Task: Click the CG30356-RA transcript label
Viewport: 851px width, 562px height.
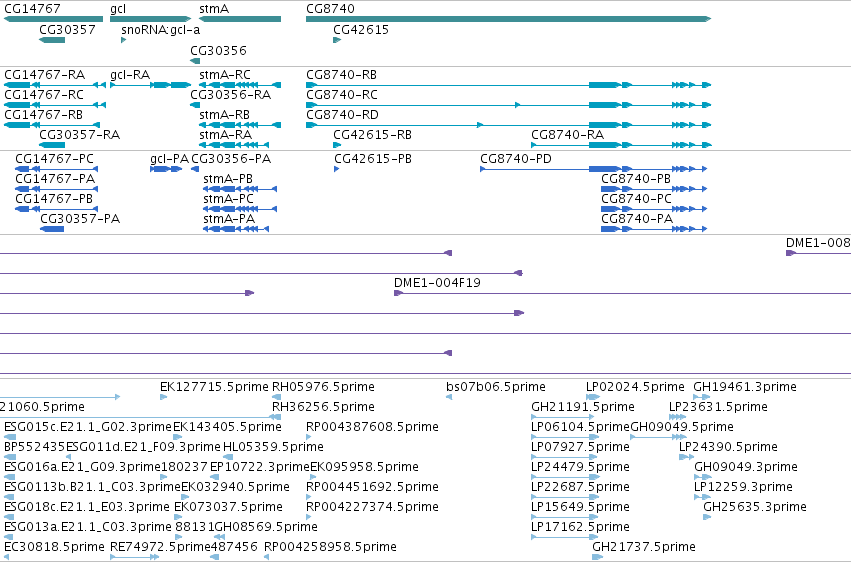Action: tap(230, 94)
